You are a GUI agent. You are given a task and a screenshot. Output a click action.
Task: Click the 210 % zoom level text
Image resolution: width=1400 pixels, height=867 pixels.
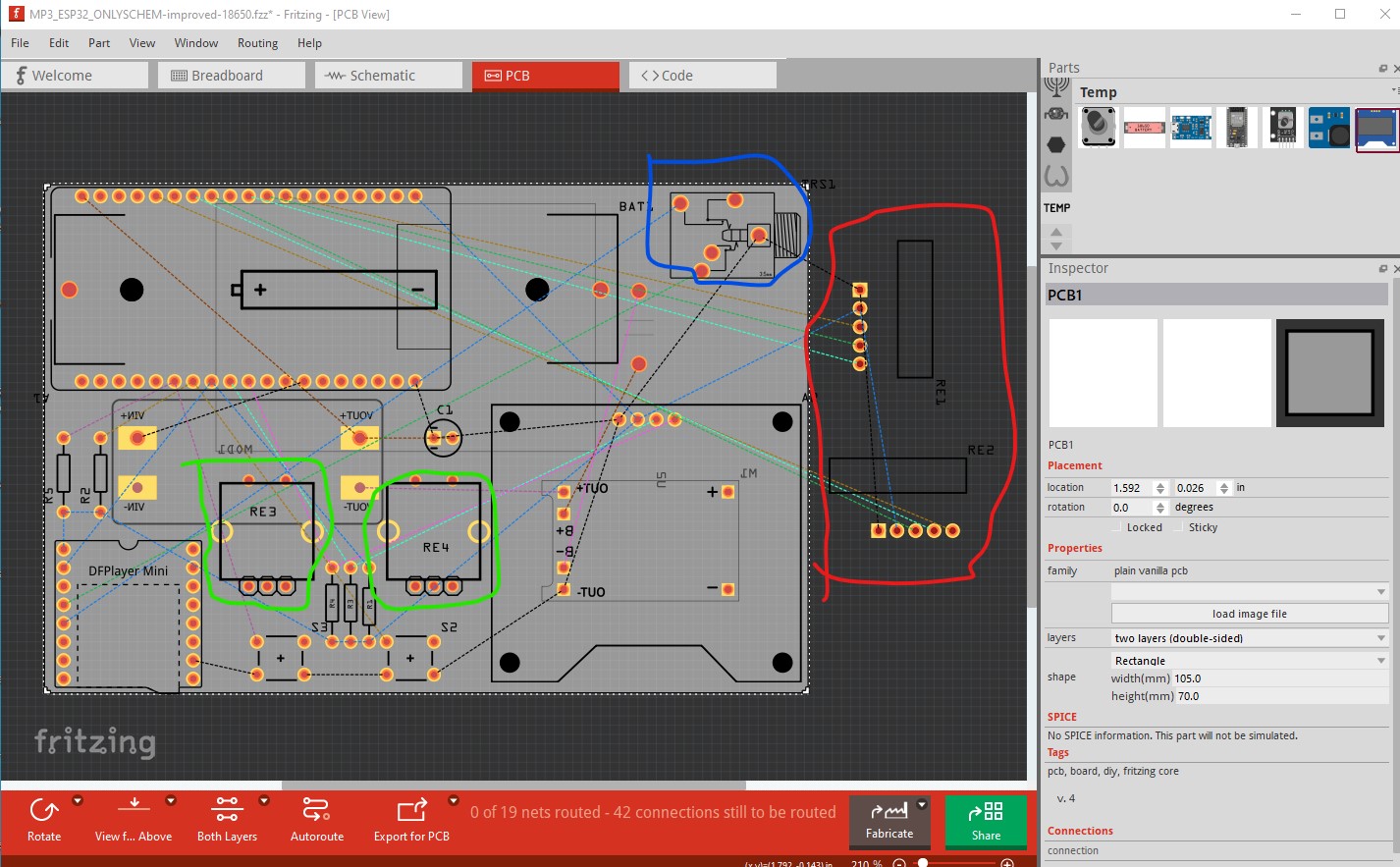[x=866, y=864]
